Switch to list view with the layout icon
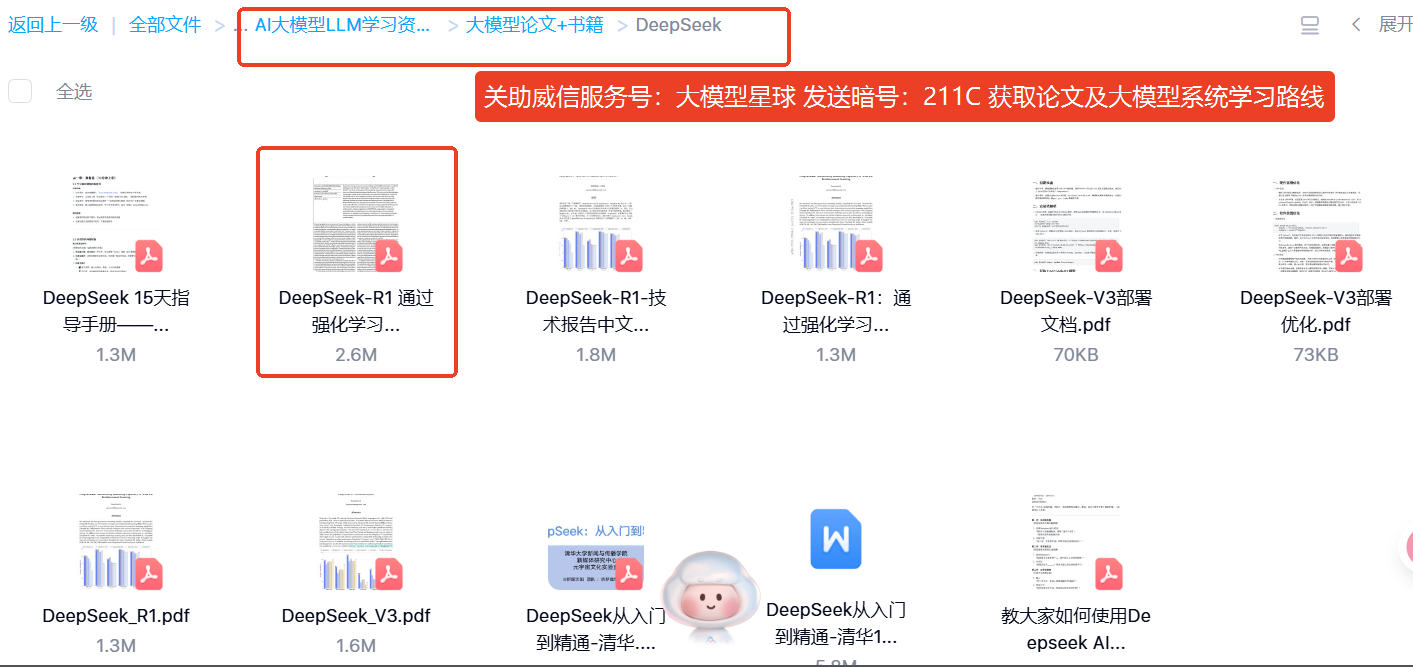 click(1310, 25)
